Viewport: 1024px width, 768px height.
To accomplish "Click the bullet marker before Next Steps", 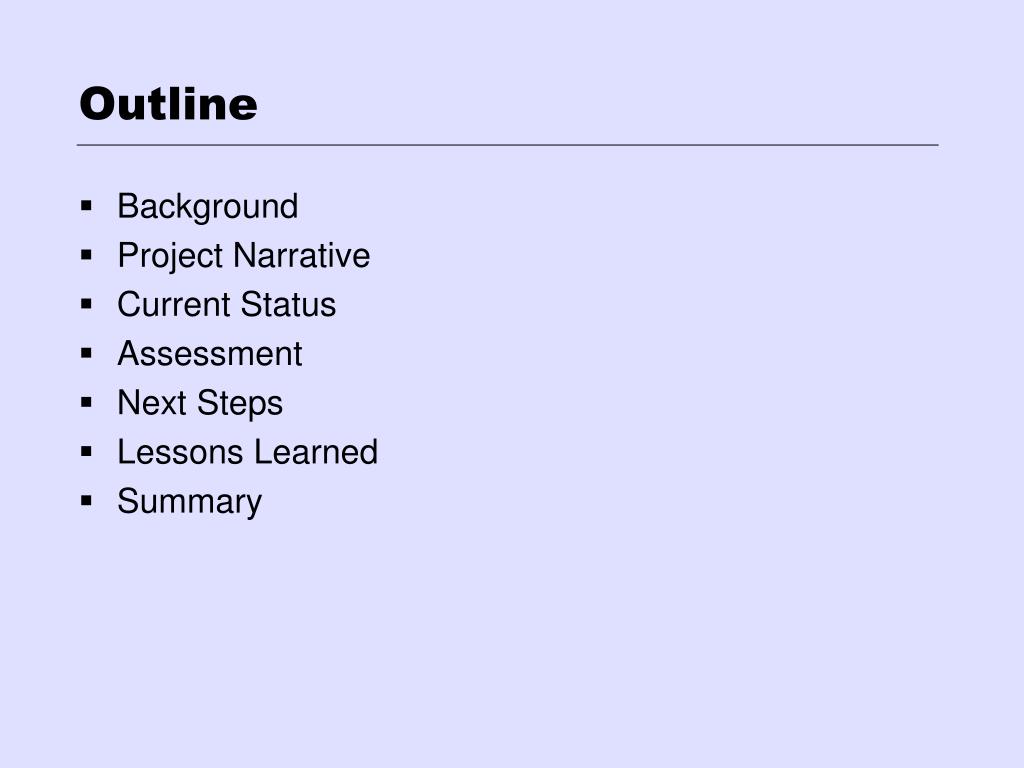I will (86, 402).
